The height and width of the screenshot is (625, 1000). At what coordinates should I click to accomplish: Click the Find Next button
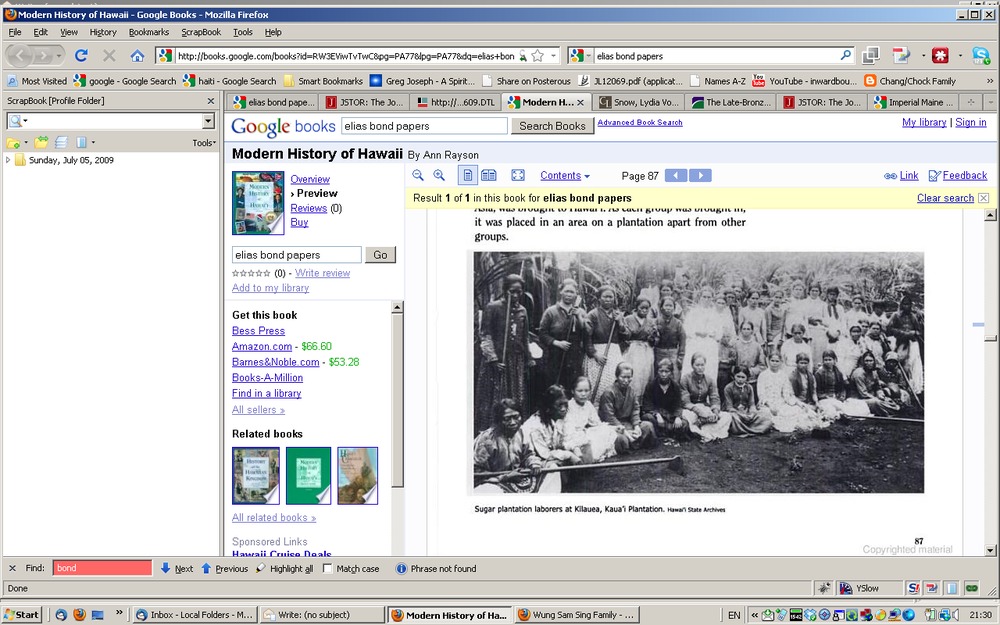(177, 568)
